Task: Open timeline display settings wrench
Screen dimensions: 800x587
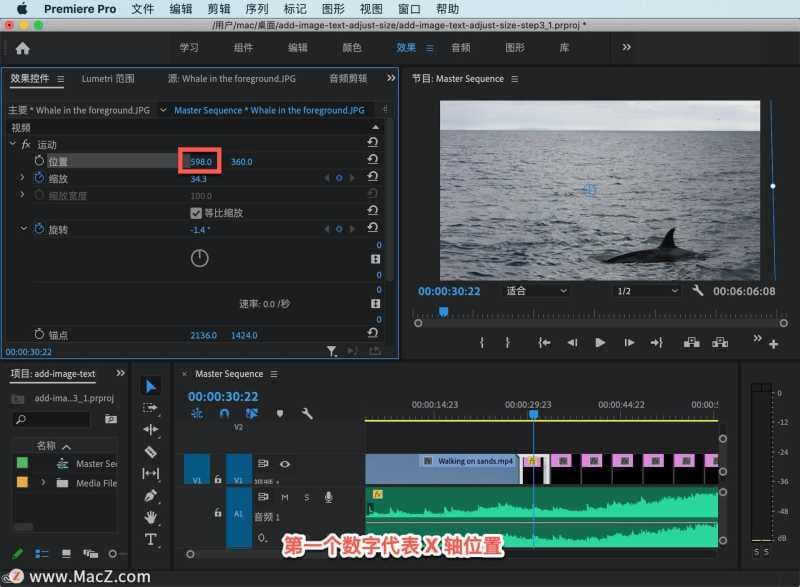Action: click(x=307, y=413)
